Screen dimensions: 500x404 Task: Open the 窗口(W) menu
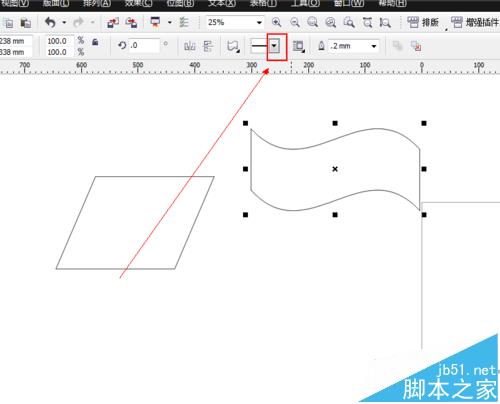(x=349, y=3)
